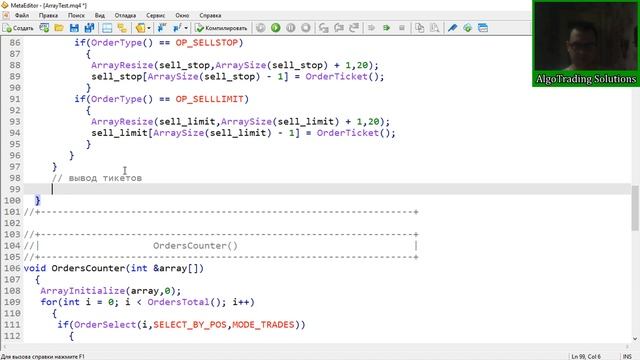Open the Окно menu

click(x=182, y=15)
